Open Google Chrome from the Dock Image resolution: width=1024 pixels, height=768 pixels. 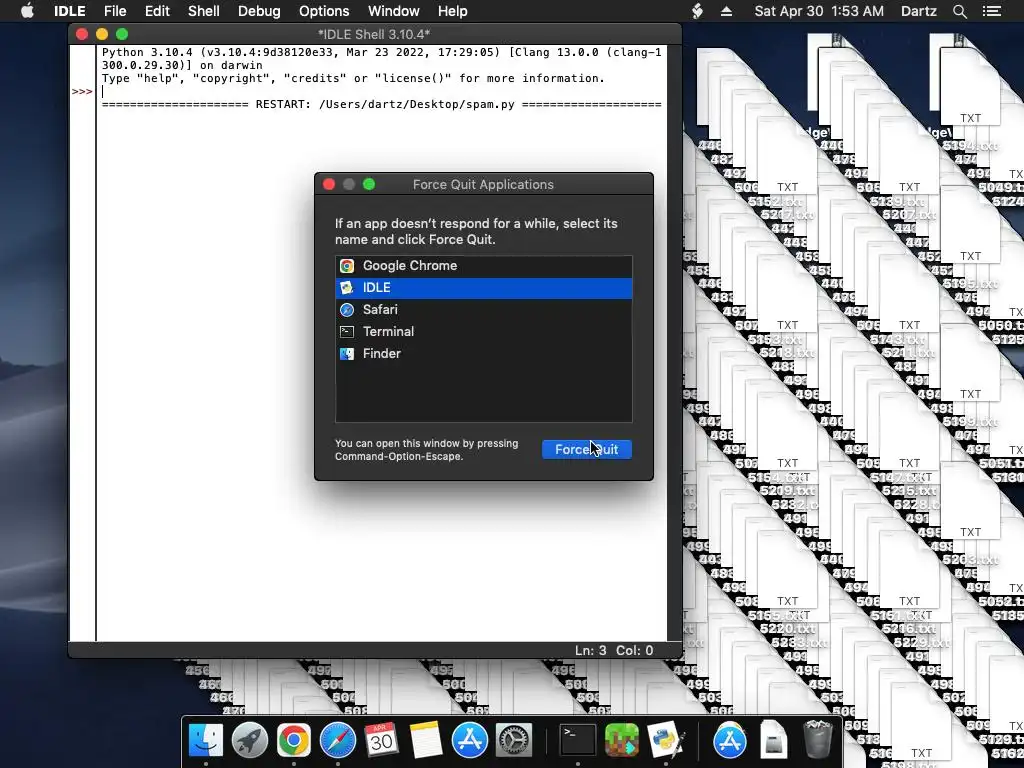click(x=294, y=741)
